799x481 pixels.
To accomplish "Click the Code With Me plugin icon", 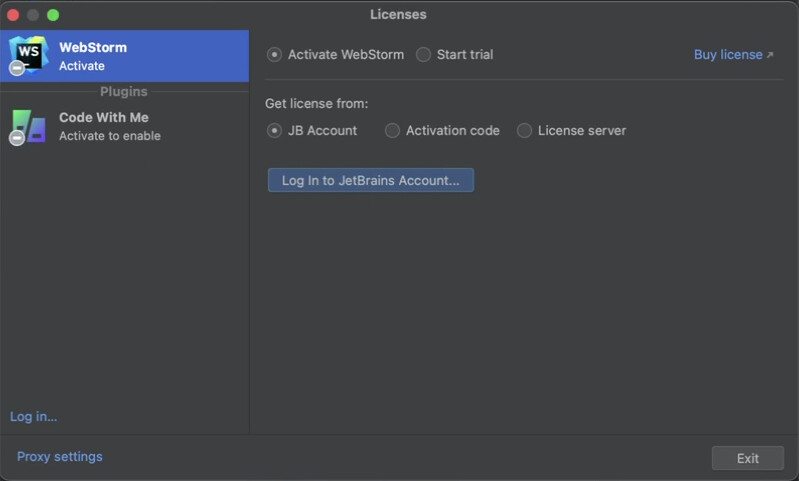I will pyautogui.click(x=28, y=126).
